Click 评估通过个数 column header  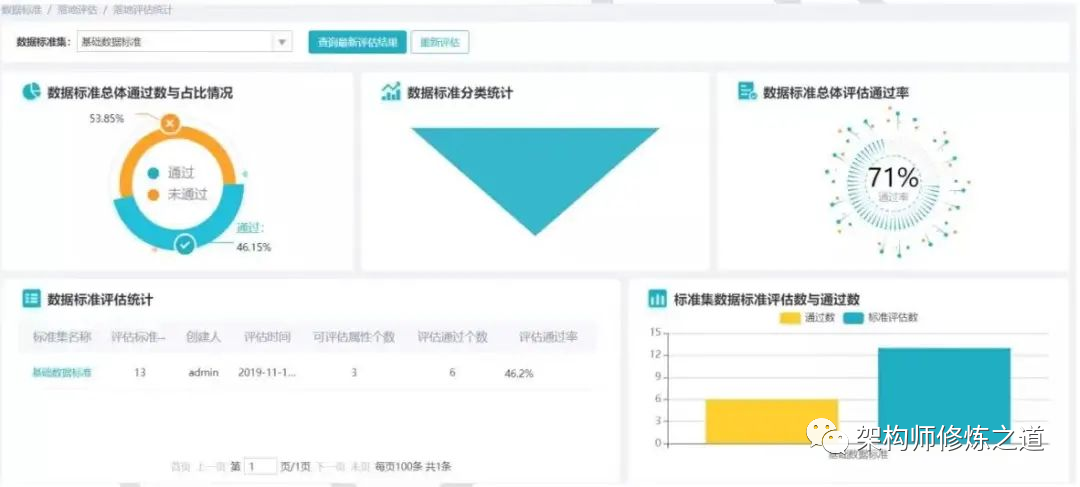[453, 337]
